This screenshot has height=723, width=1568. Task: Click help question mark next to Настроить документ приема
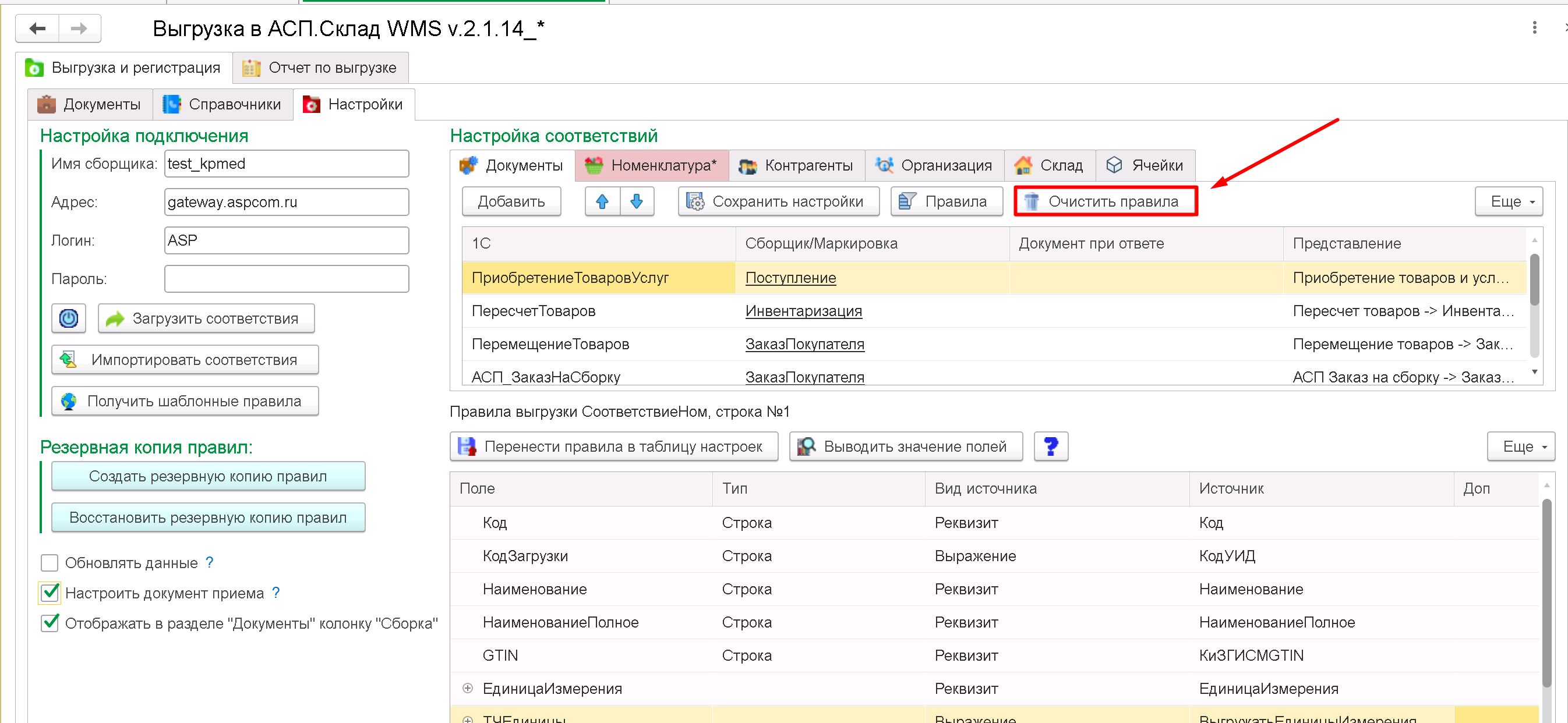(x=276, y=592)
